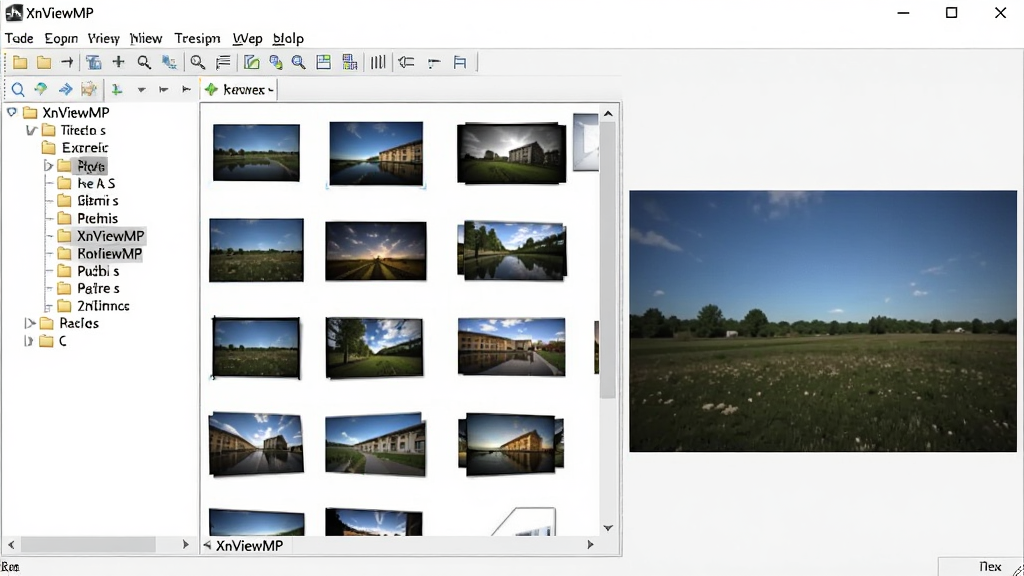Click the right arrow of the XnViewMP path bar

(590, 544)
